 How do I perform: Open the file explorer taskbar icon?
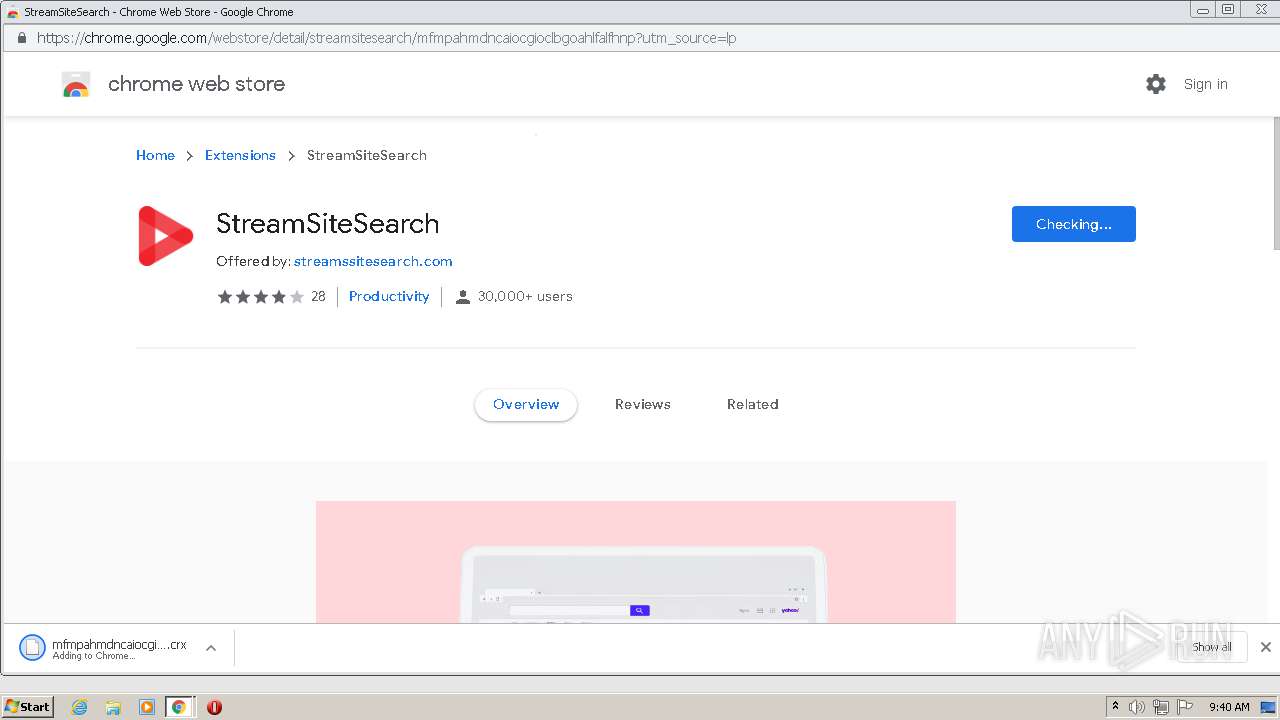click(x=113, y=707)
